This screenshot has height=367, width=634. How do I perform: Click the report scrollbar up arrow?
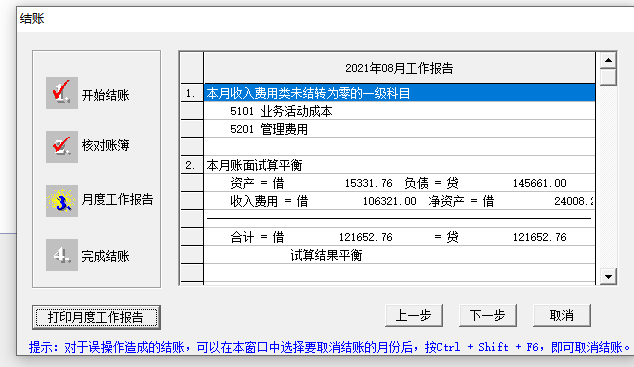click(608, 61)
